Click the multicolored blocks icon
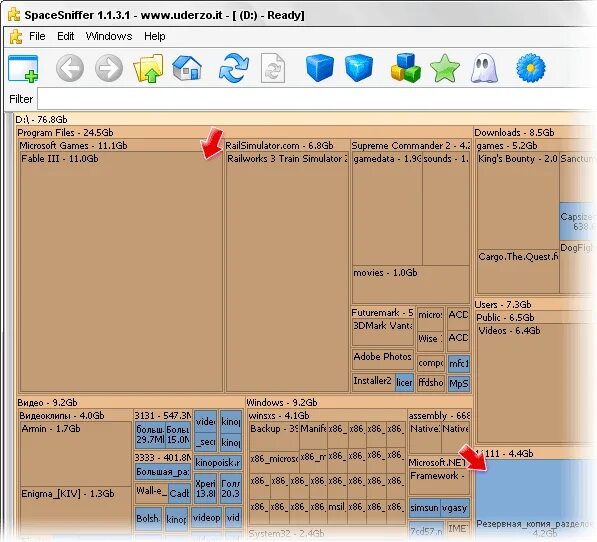 pyautogui.click(x=406, y=68)
